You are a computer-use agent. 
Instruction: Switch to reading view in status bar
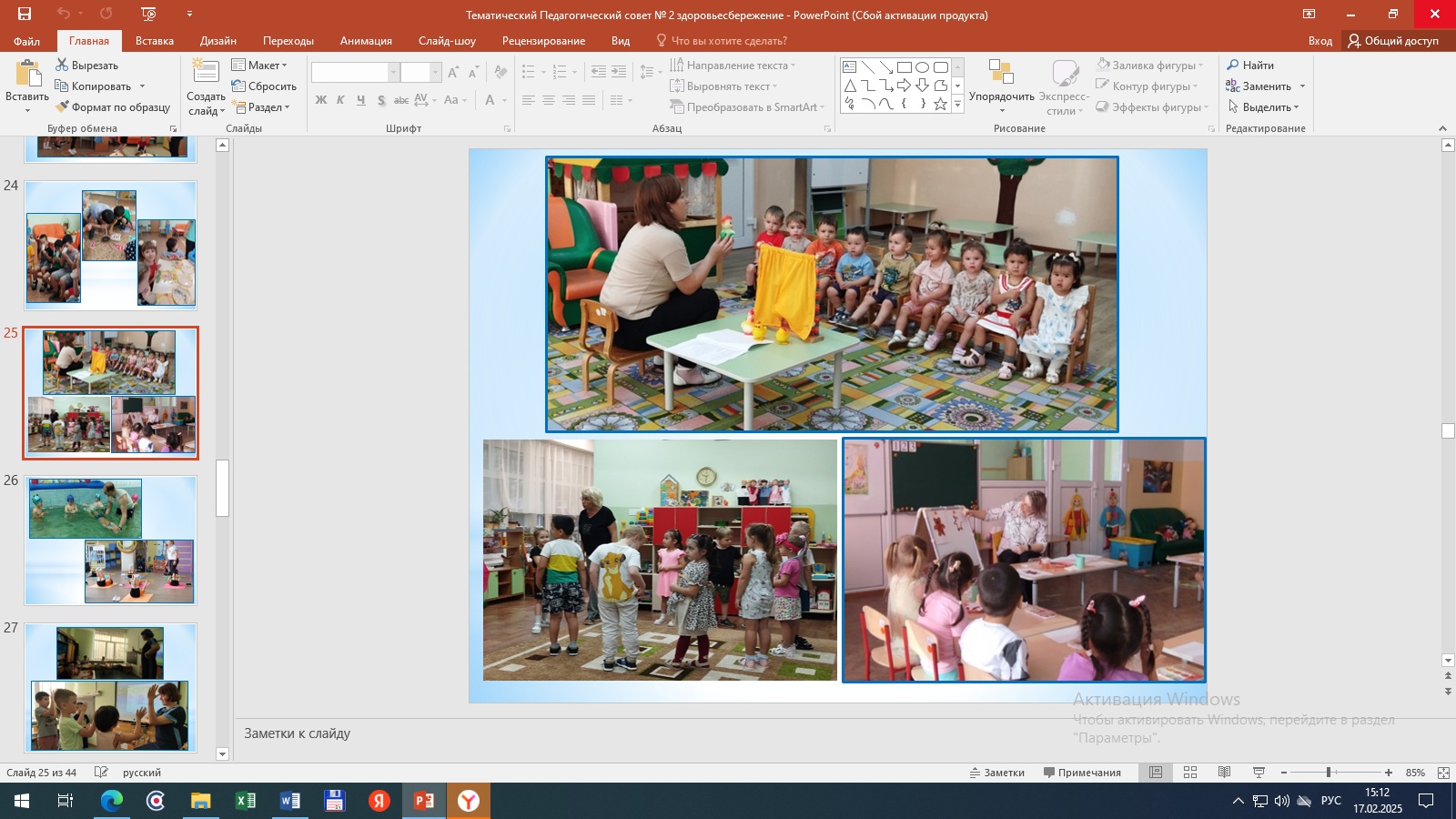(x=1225, y=773)
